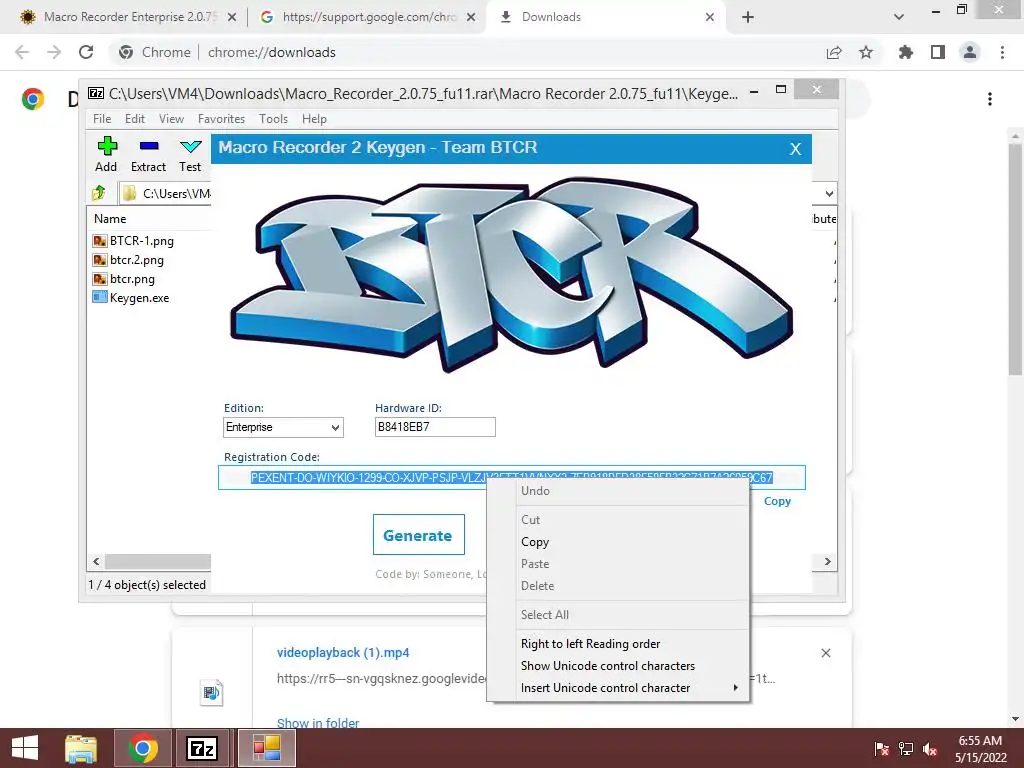This screenshot has width=1024, height=768.
Task: Select btcr.png in the file list
Action: coord(123,279)
